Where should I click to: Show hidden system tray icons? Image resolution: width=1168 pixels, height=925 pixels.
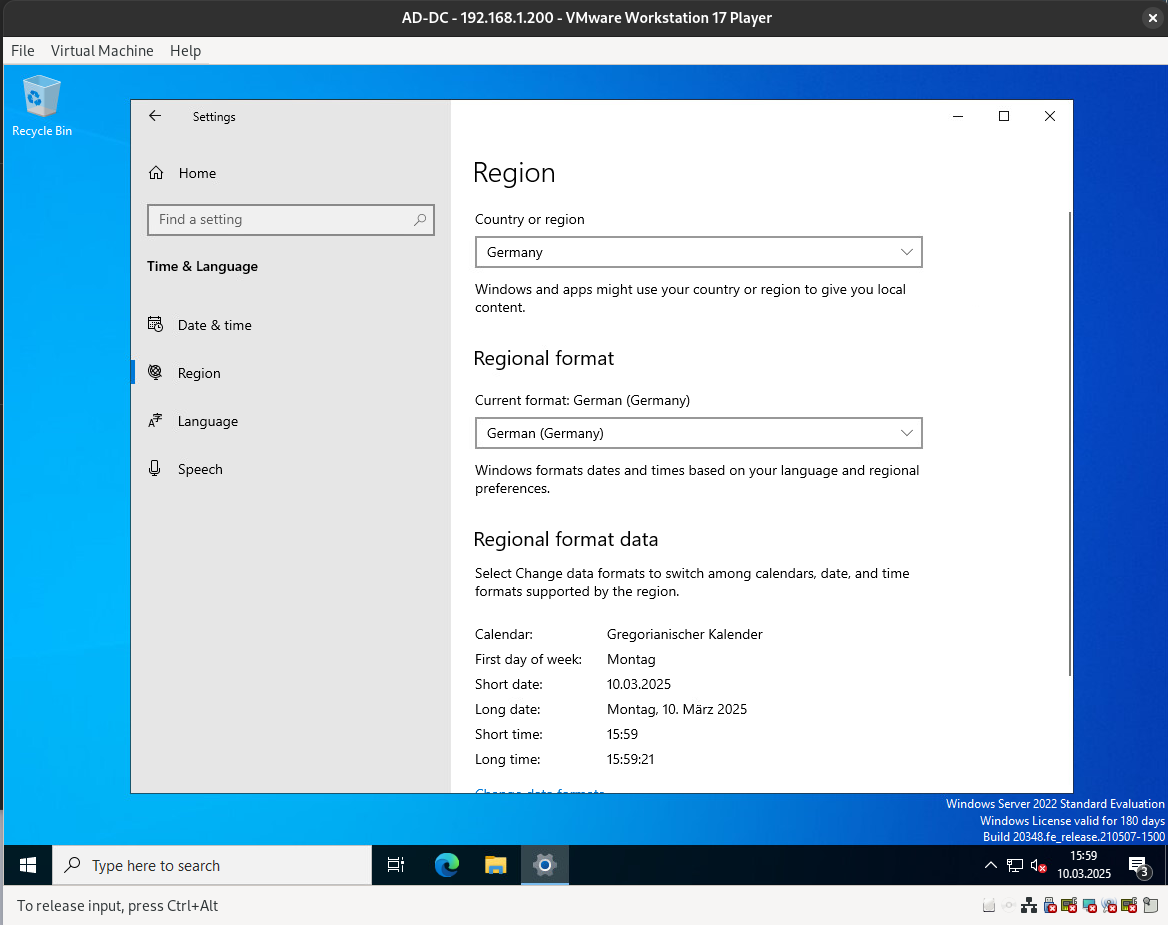tap(990, 865)
